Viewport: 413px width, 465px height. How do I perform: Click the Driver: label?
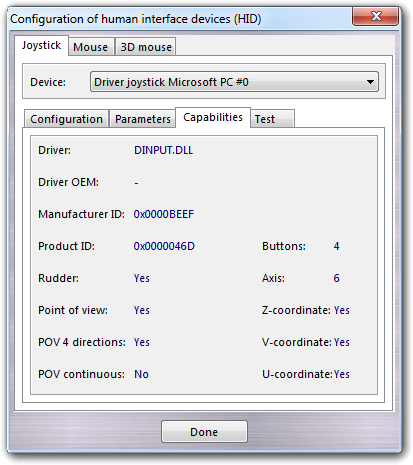(54, 150)
